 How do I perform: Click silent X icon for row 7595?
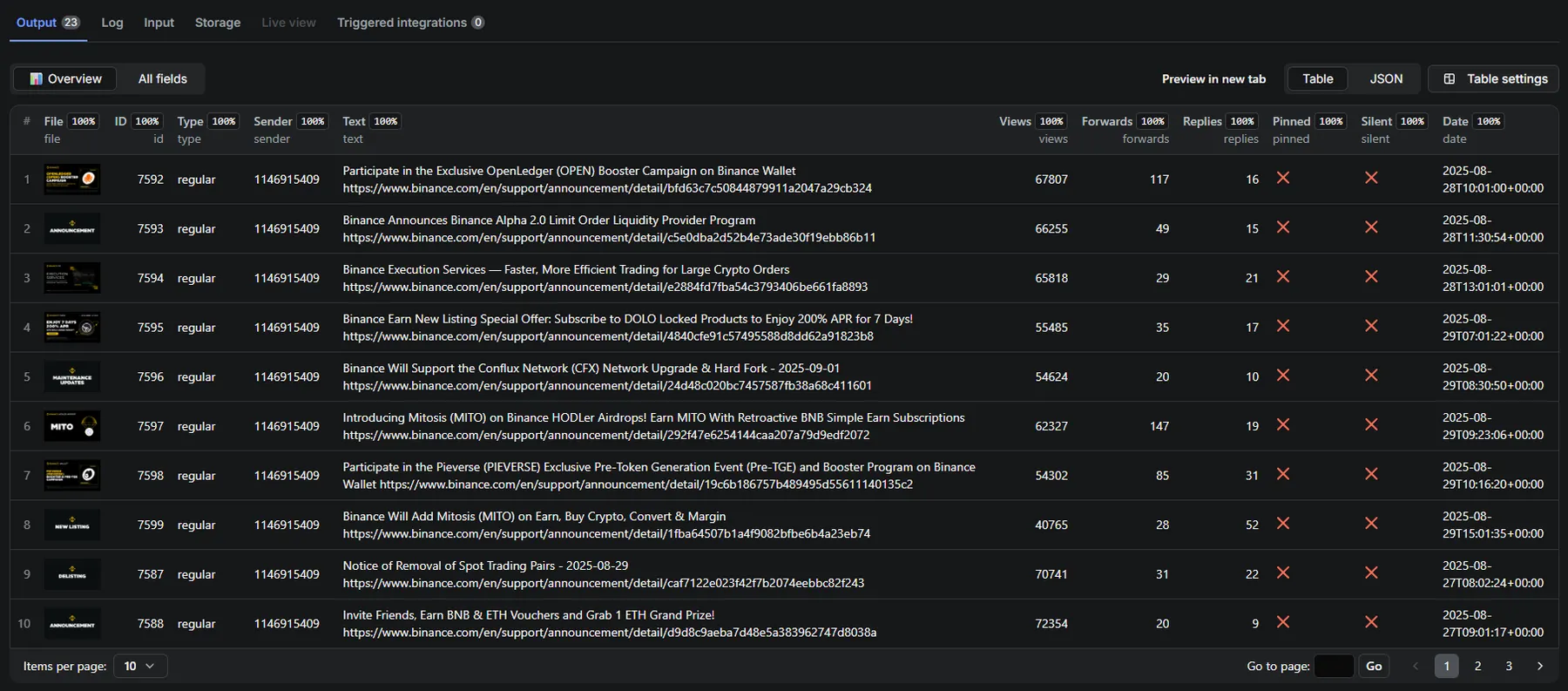tap(1371, 326)
